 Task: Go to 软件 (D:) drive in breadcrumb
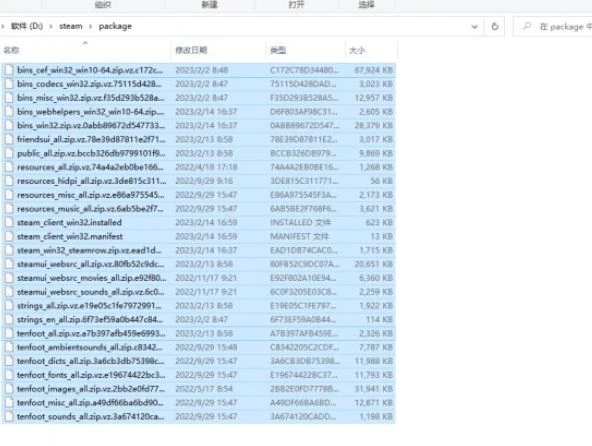coord(26,26)
